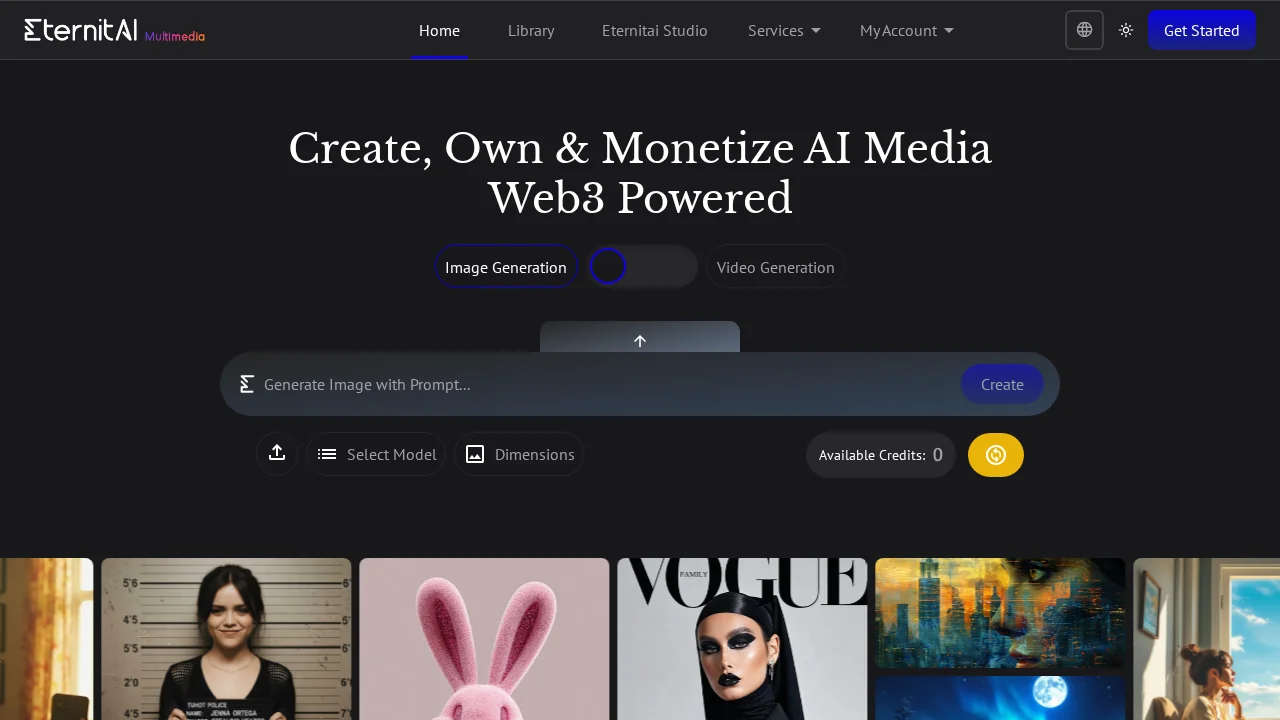
Task: Click the Select Model list icon
Action: pos(327,454)
